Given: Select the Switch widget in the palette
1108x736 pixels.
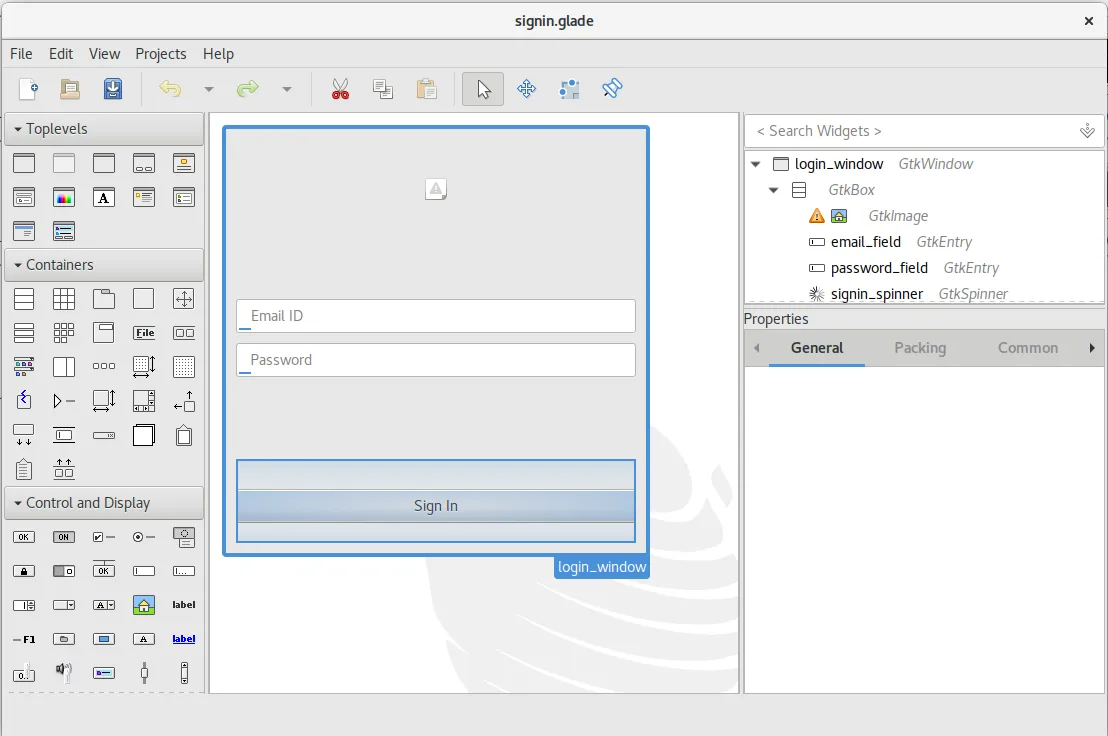Looking at the screenshot, I should pos(64,570).
